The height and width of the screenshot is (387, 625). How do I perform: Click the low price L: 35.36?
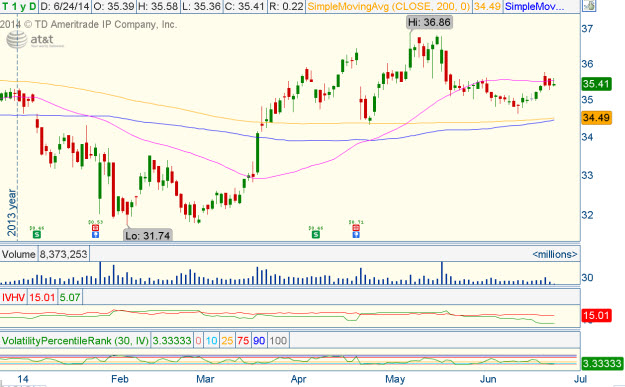tap(201, 6)
